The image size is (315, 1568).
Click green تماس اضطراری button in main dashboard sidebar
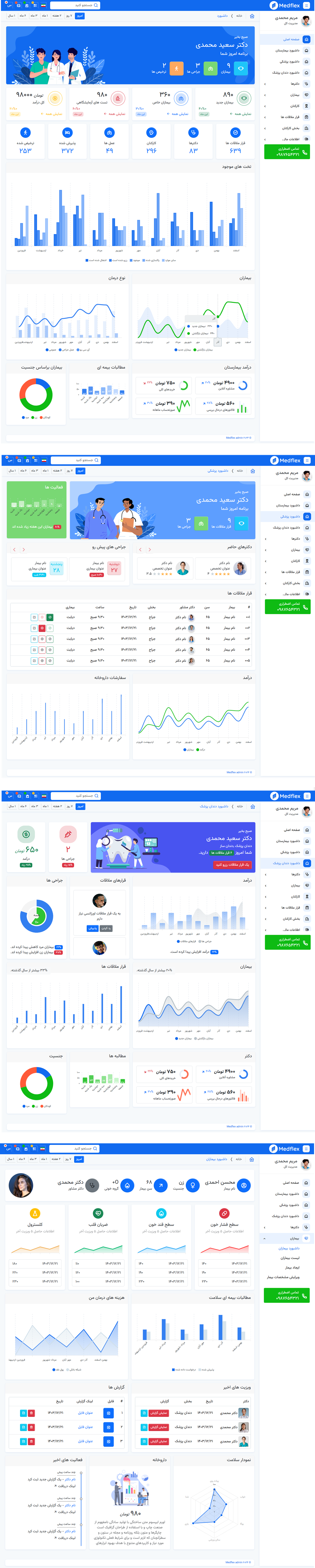pyautogui.click(x=287, y=152)
